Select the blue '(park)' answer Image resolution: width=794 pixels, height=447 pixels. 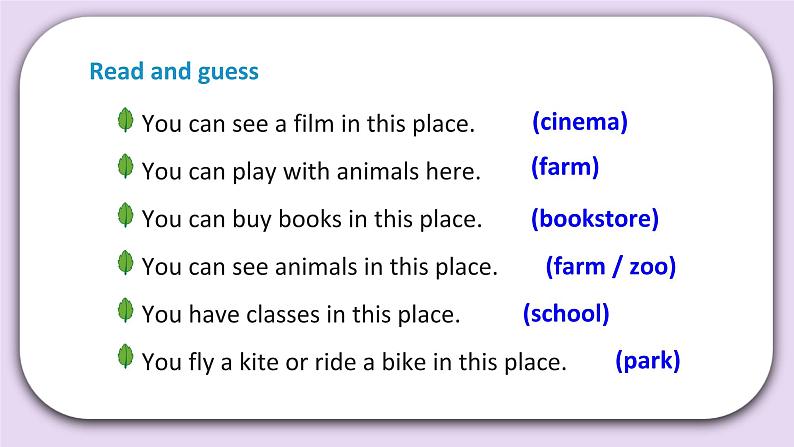coord(647,361)
